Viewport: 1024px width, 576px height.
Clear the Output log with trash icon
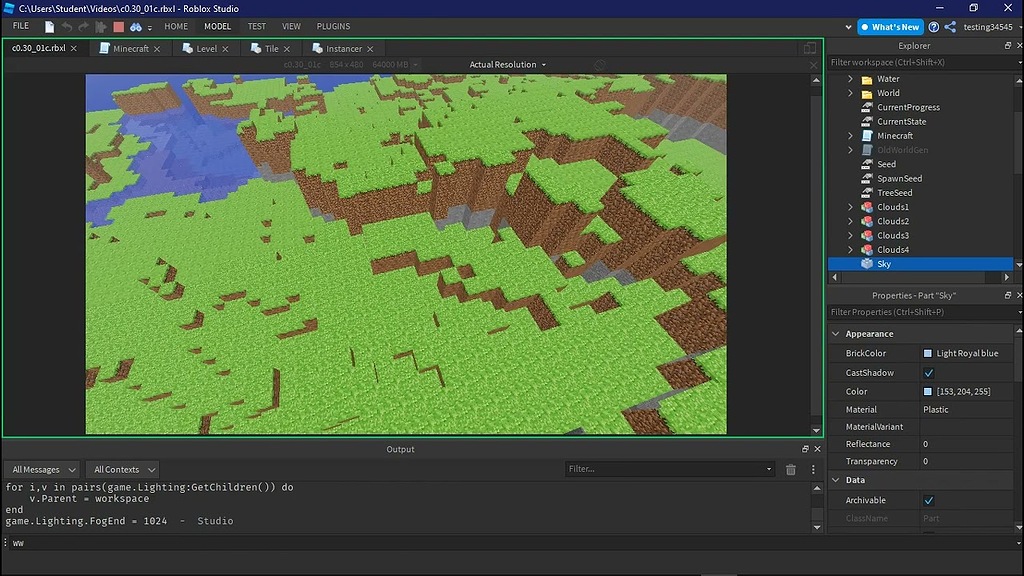point(790,468)
